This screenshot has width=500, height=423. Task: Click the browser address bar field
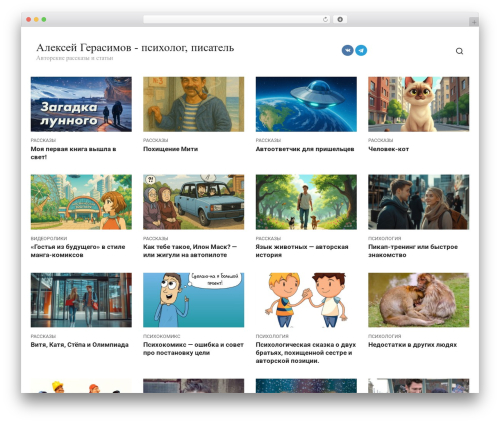(x=236, y=20)
